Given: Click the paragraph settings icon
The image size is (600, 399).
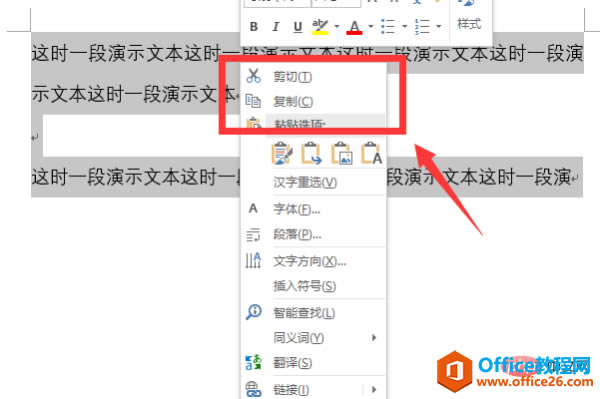Looking at the screenshot, I should pos(253,235).
